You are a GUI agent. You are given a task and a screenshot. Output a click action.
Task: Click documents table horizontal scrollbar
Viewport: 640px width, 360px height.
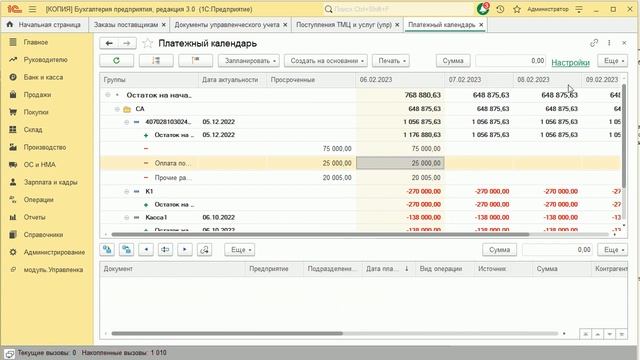pyautogui.click(x=227, y=333)
